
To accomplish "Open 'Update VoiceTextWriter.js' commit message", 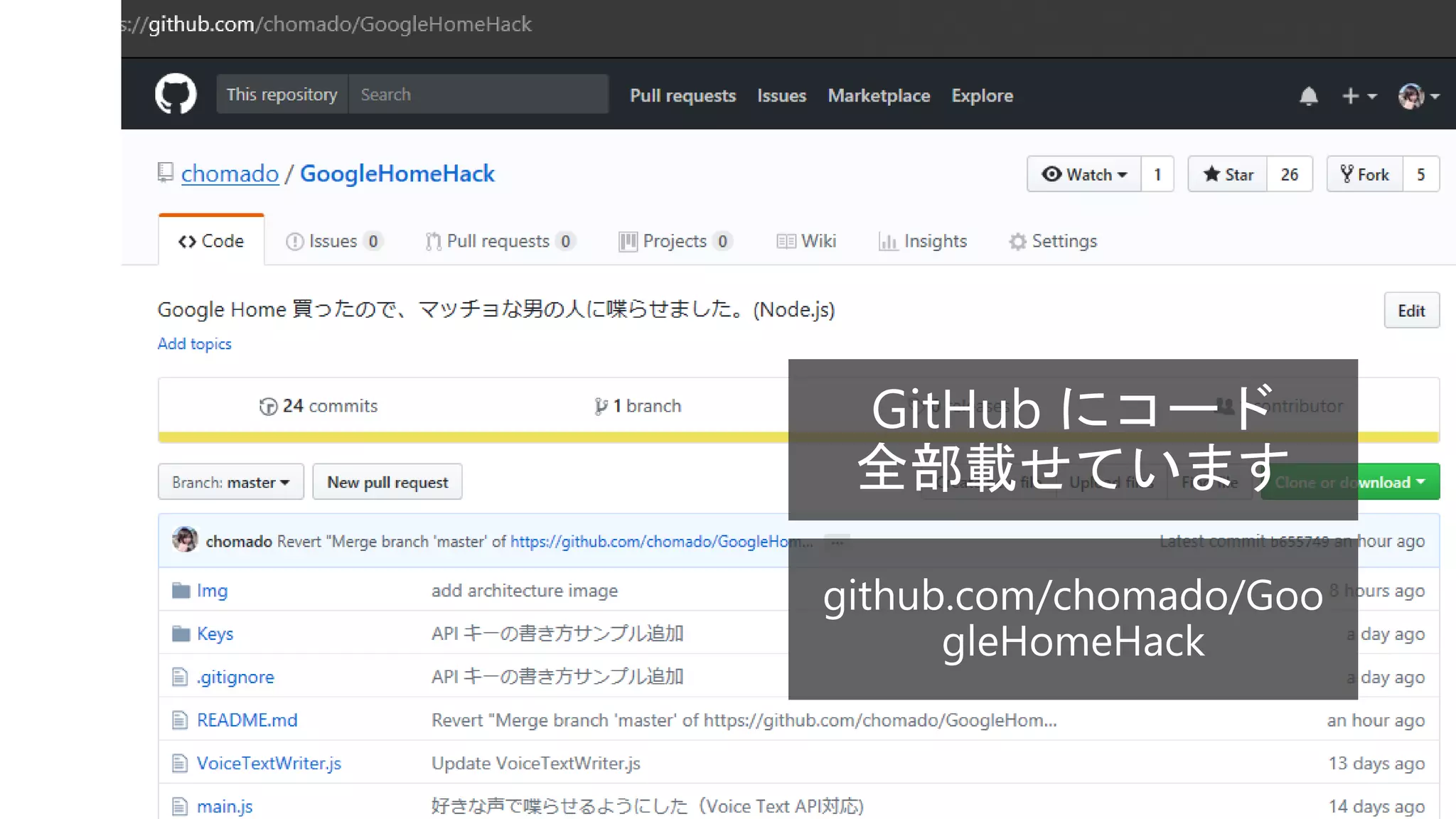I will pyautogui.click(x=536, y=763).
